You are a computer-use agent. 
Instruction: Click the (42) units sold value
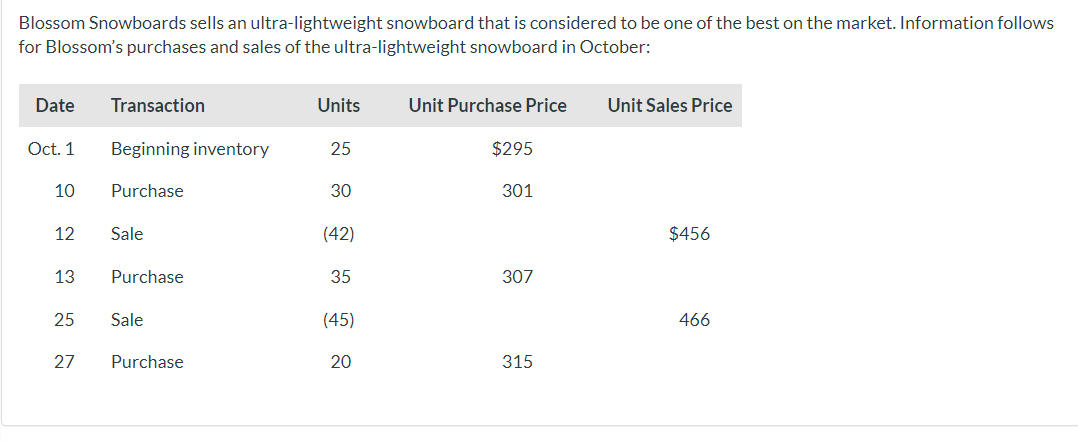pos(339,234)
